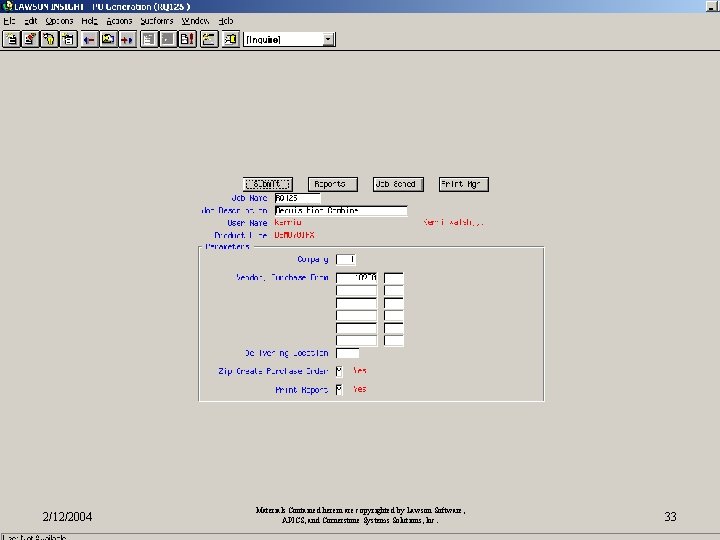Click the Print Mgr button

pyautogui.click(x=463, y=184)
